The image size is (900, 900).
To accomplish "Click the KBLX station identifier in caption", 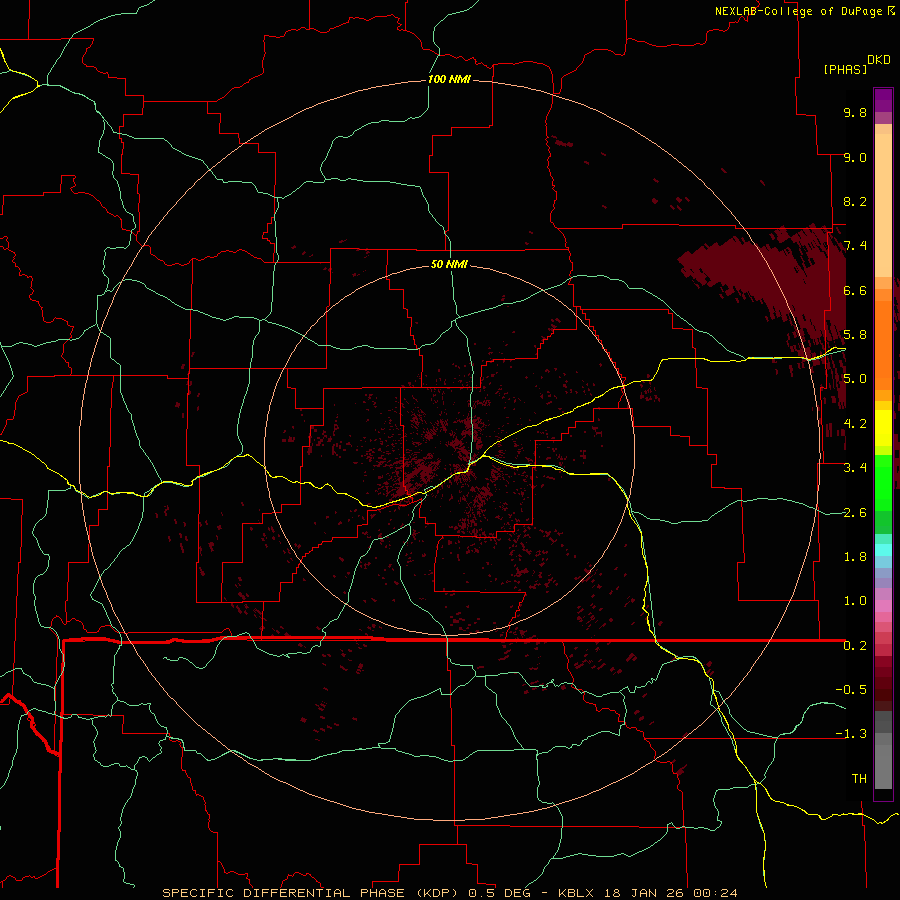I will (577, 893).
